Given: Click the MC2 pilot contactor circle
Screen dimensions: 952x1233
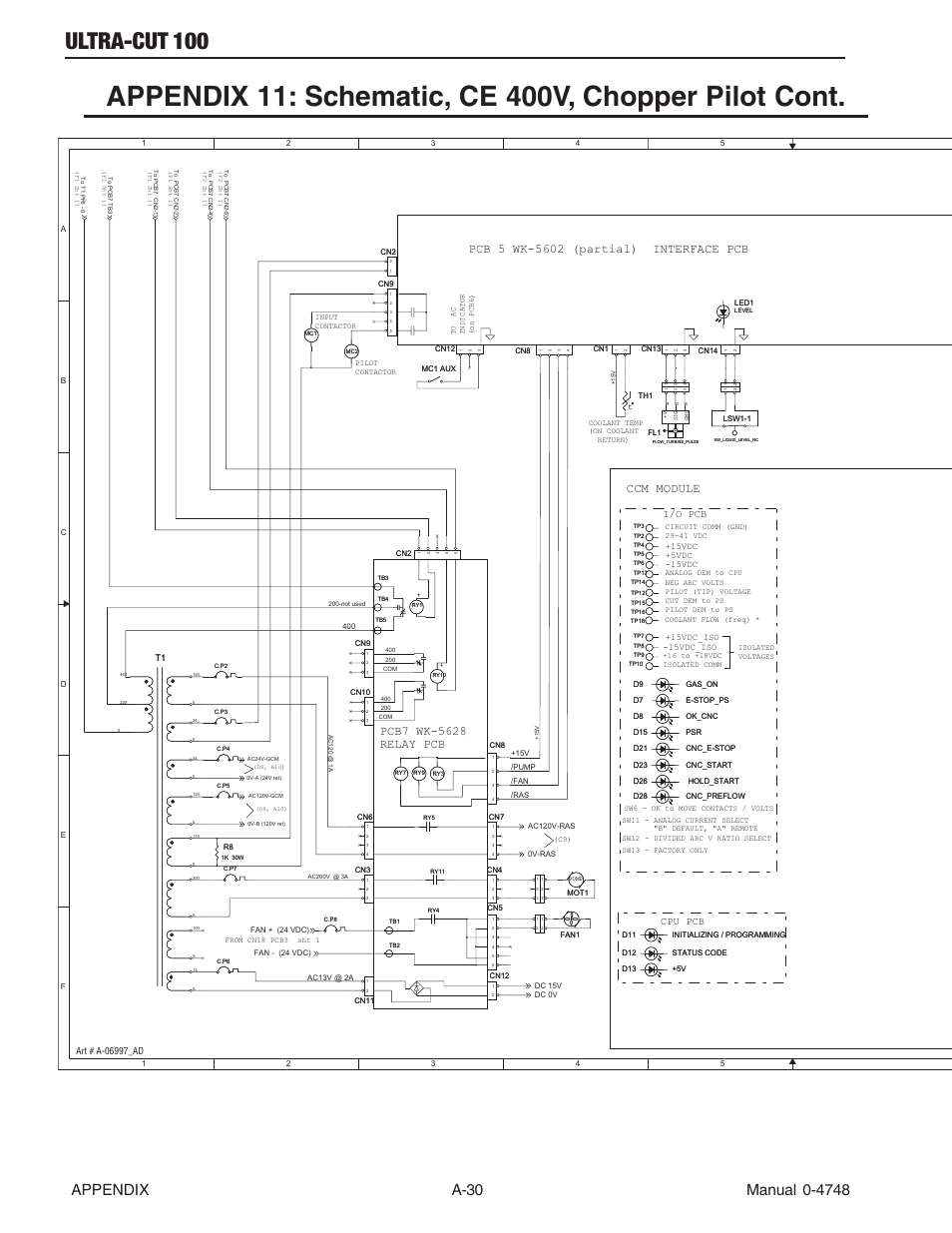Looking at the screenshot, I should pos(351,351).
